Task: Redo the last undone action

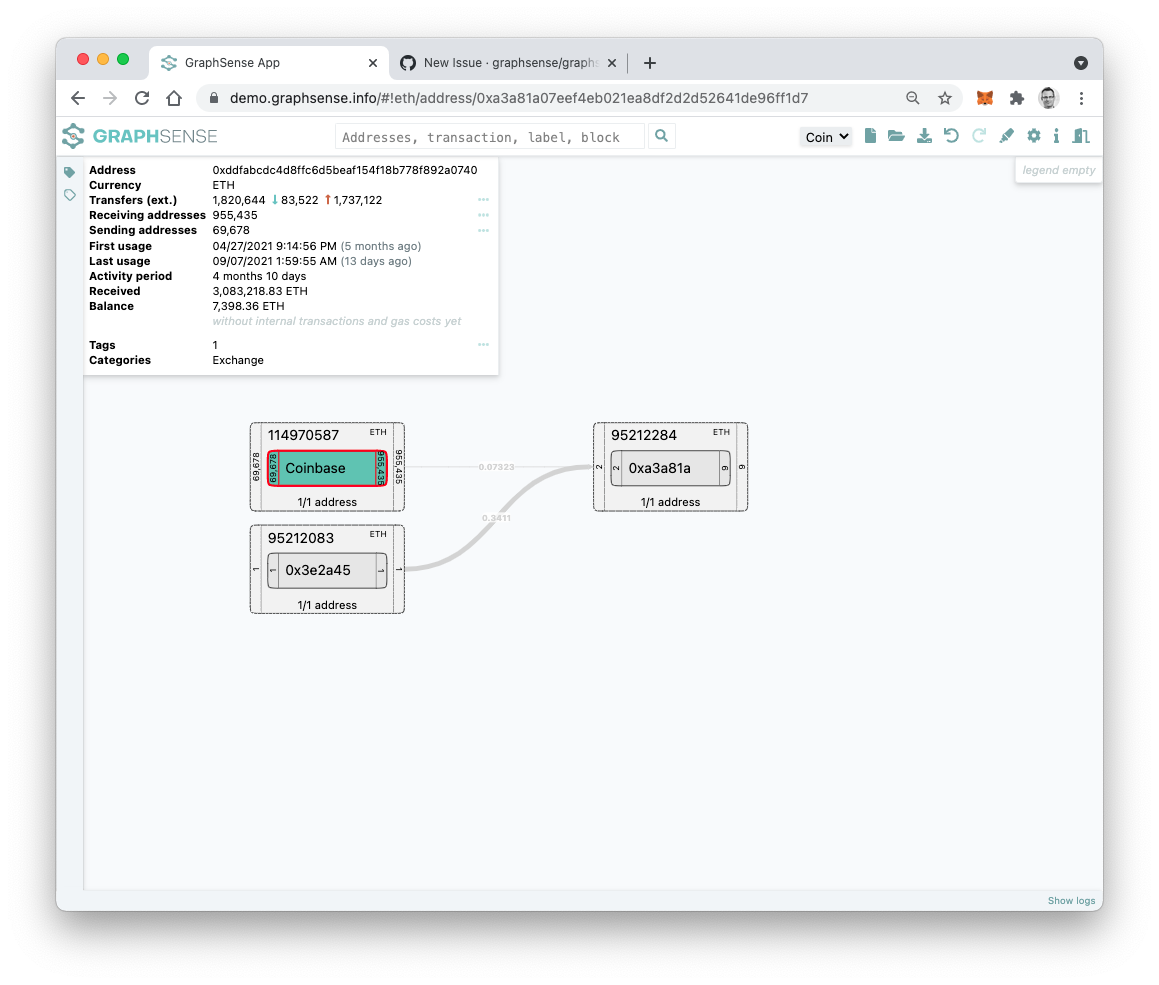Action: [x=978, y=135]
